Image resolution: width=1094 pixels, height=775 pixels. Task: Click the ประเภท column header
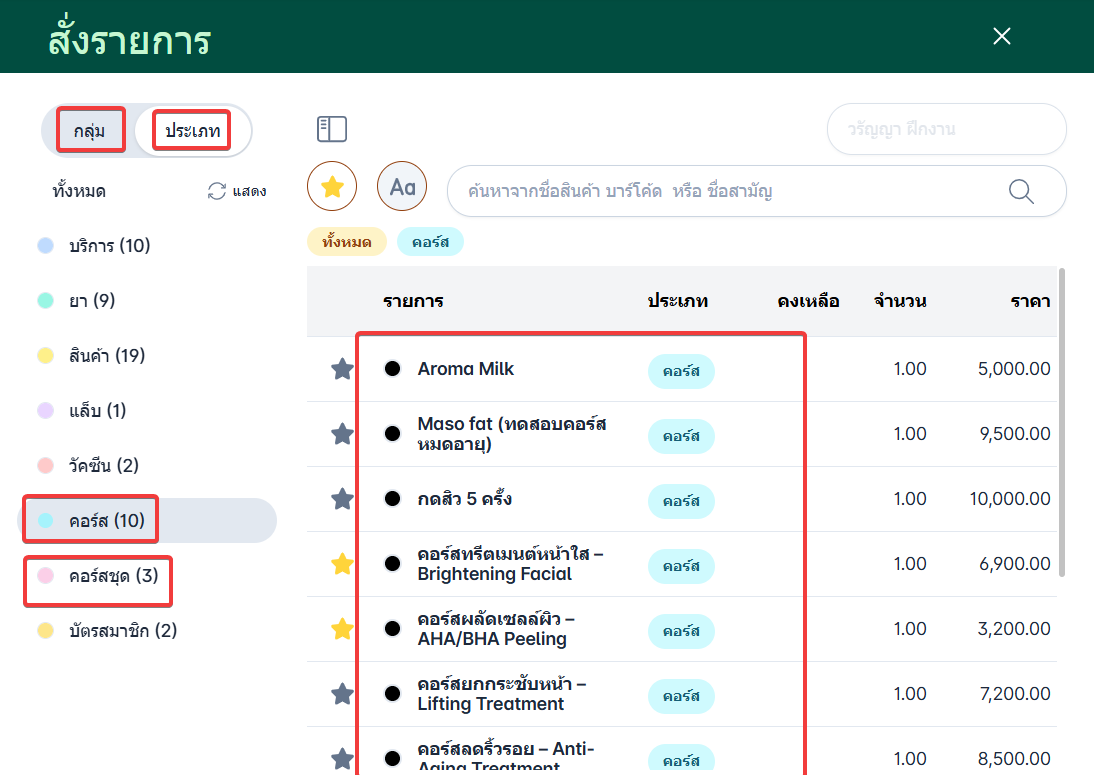coord(677,301)
